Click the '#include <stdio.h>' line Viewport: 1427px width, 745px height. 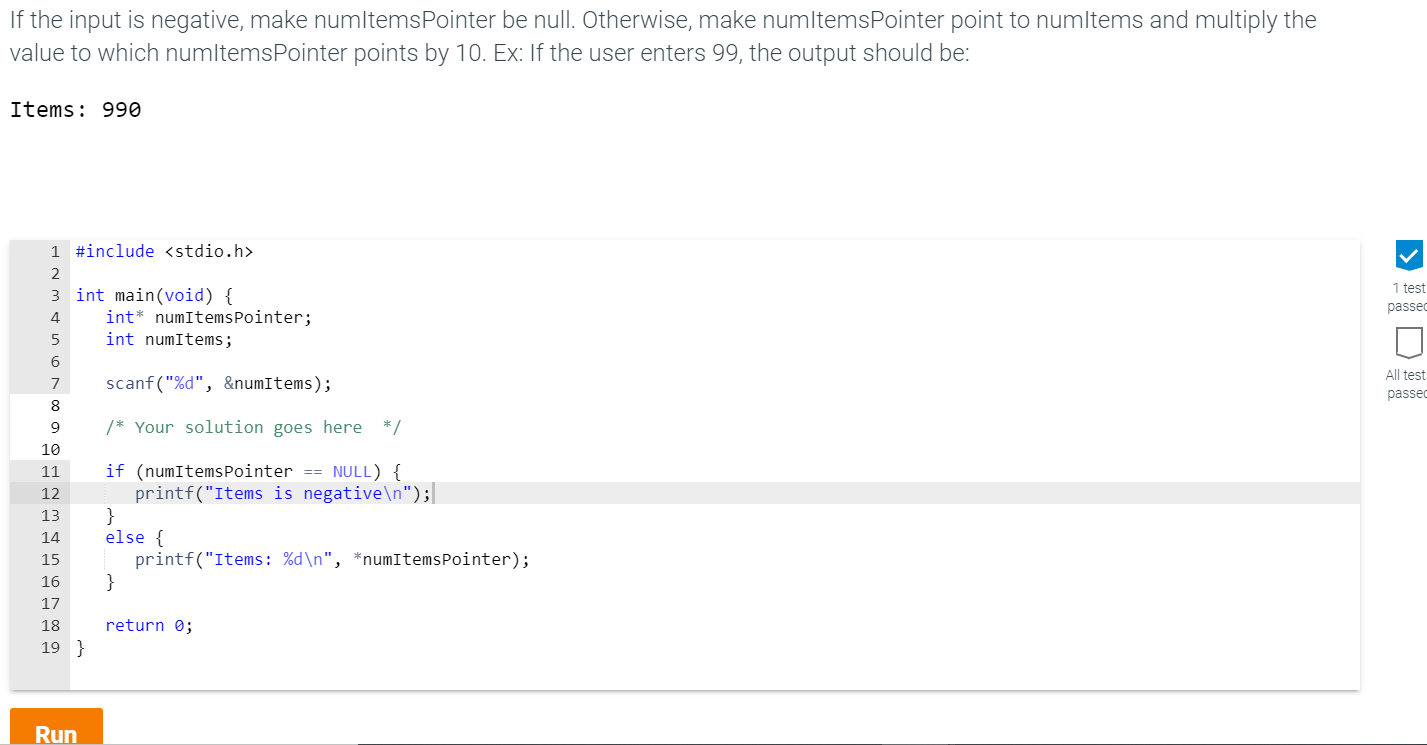click(165, 251)
